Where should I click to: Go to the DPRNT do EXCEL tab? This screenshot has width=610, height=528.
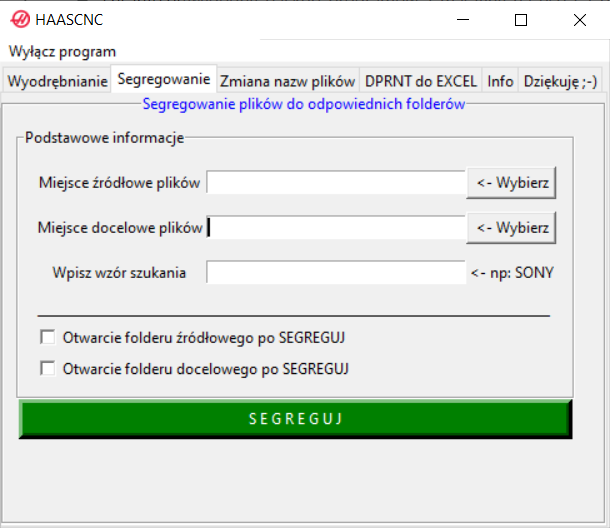click(x=421, y=81)
